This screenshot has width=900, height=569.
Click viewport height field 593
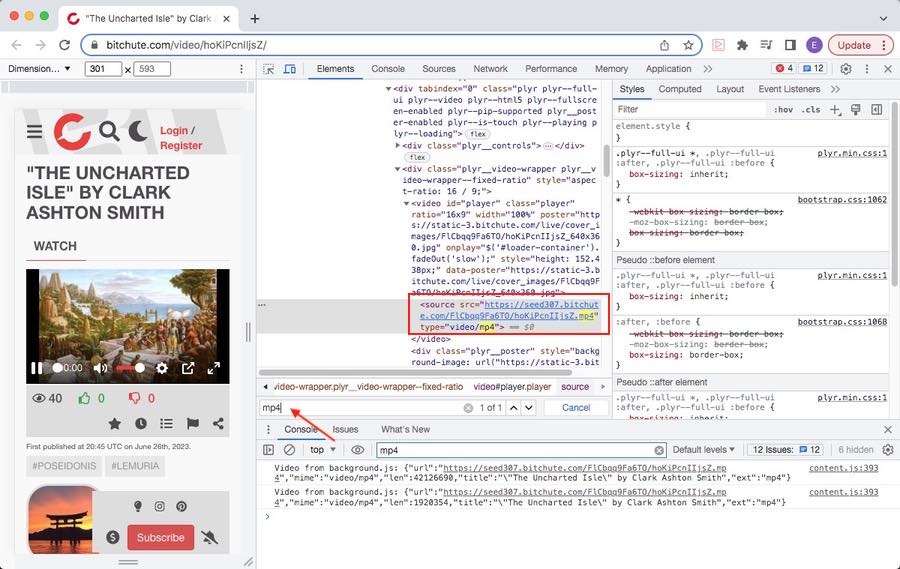(x=152, y=69)
